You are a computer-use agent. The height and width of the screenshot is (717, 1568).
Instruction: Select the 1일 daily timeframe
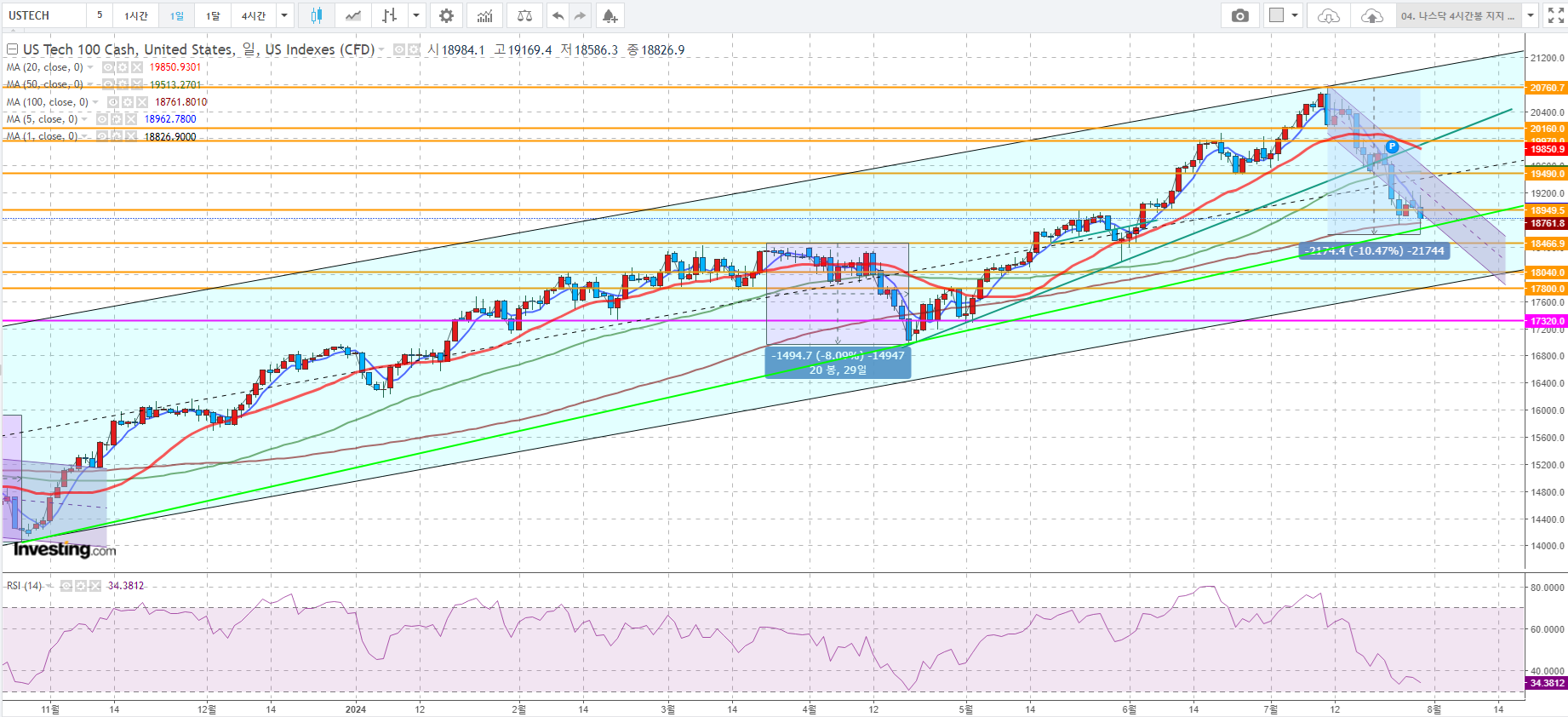(x=176, y=15)
